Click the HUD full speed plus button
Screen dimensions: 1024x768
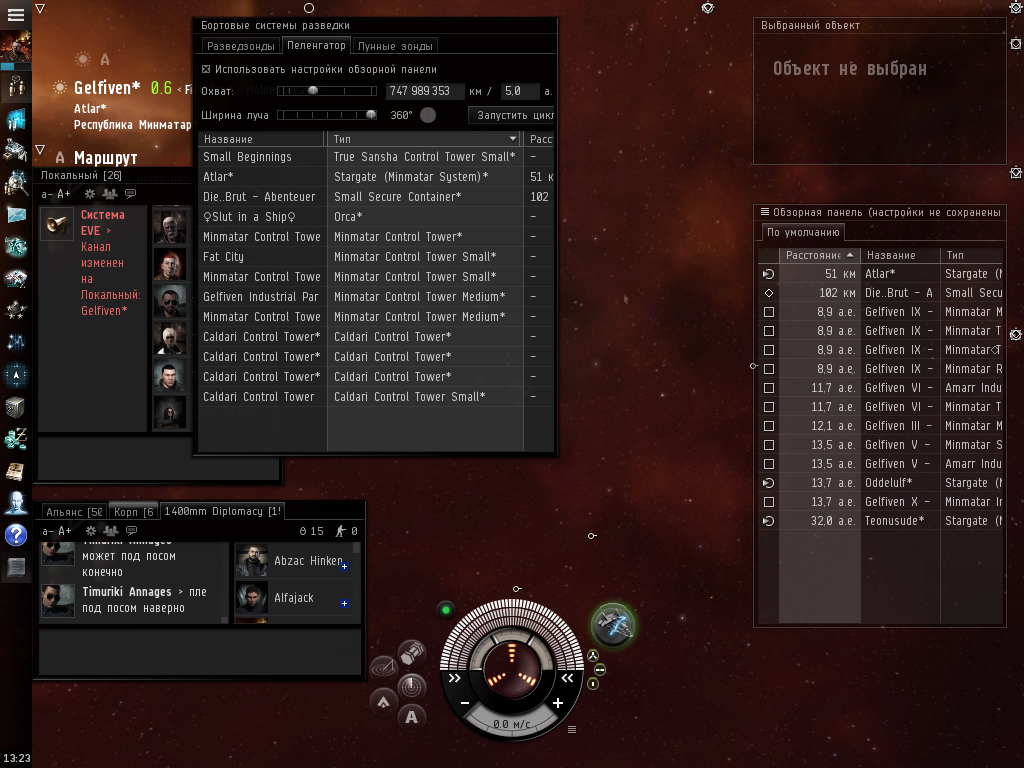tap(558, 703)
